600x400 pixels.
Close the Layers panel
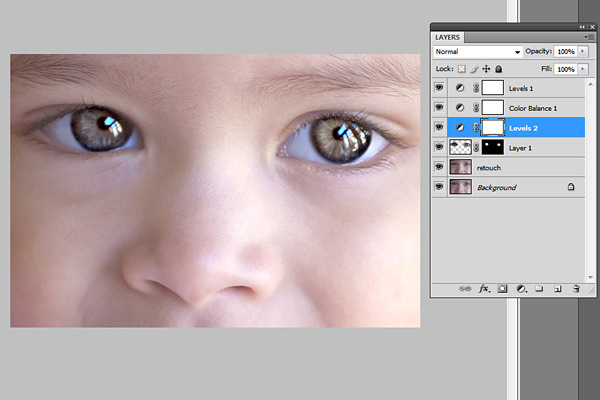point(592,27)
